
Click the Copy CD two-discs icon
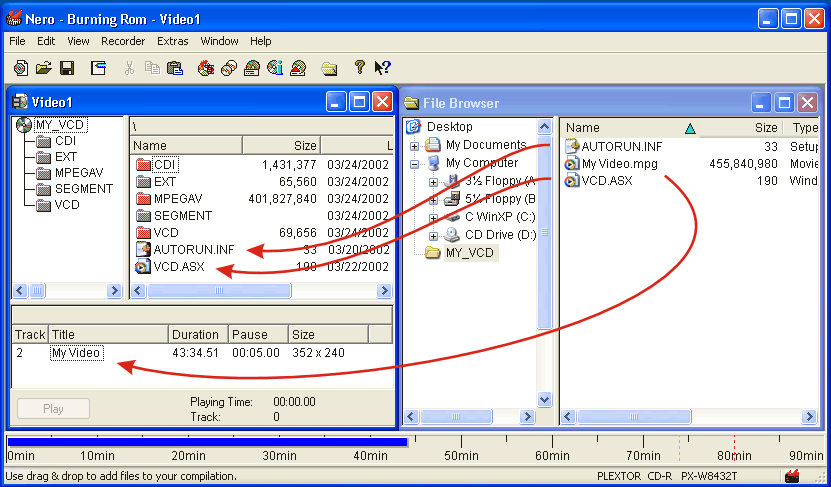pyautogui.click(x=229, y=68)
